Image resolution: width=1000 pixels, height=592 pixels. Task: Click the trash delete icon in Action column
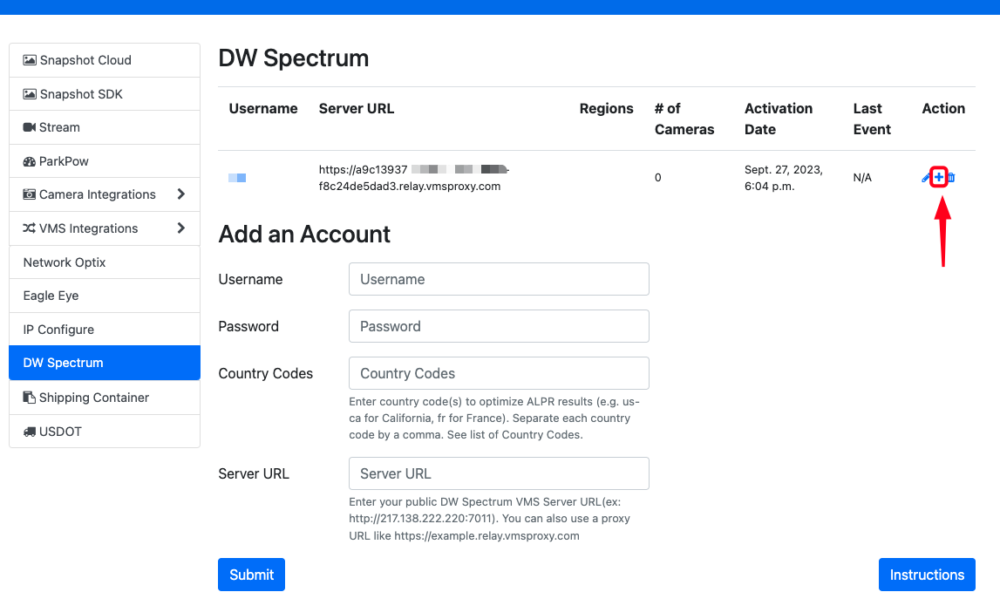coord(950,177)
